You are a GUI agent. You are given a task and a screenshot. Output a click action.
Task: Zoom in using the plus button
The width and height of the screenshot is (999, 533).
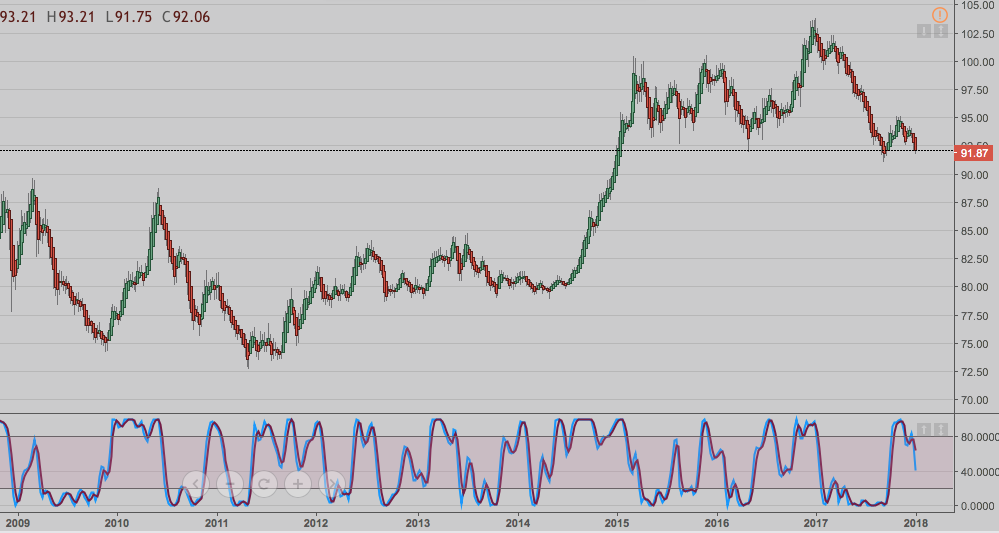(x=298, y=485)
